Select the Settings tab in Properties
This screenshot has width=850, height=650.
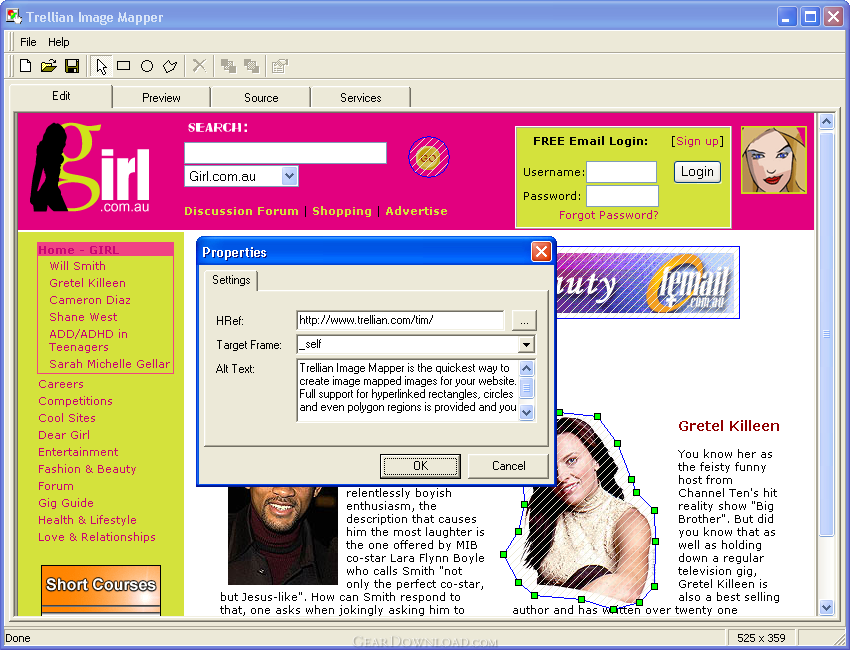231,280
